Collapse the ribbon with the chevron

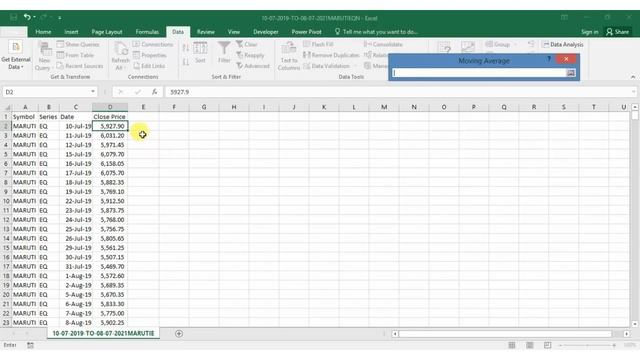click(633, 77)
